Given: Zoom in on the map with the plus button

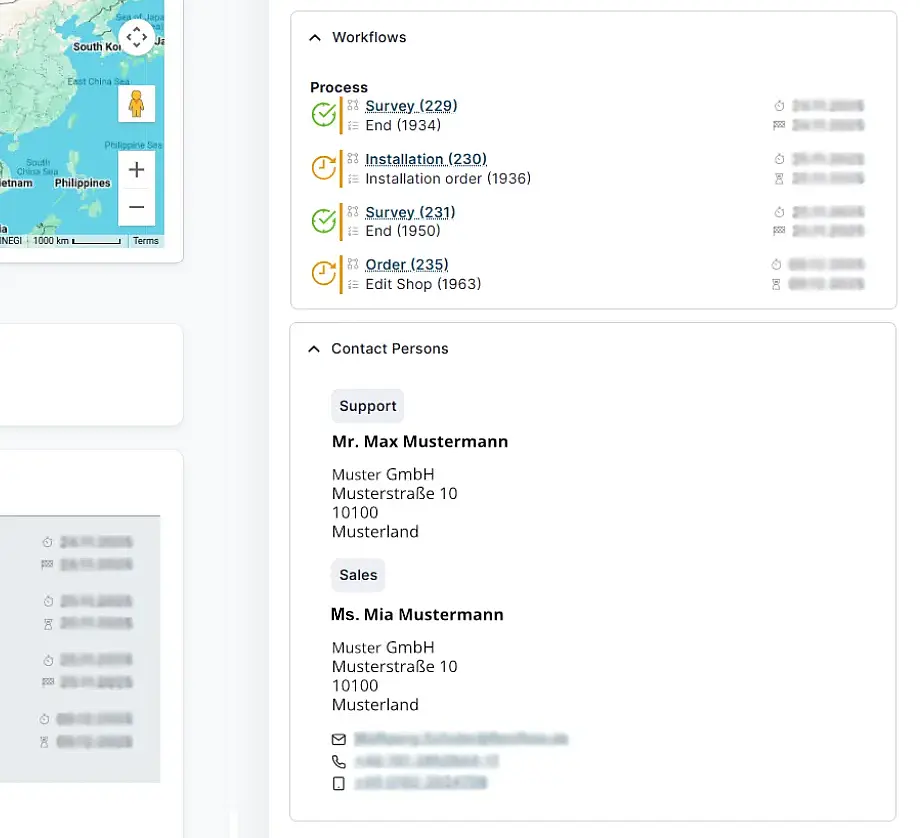Looking at the screenshot, I should [136, 170].
